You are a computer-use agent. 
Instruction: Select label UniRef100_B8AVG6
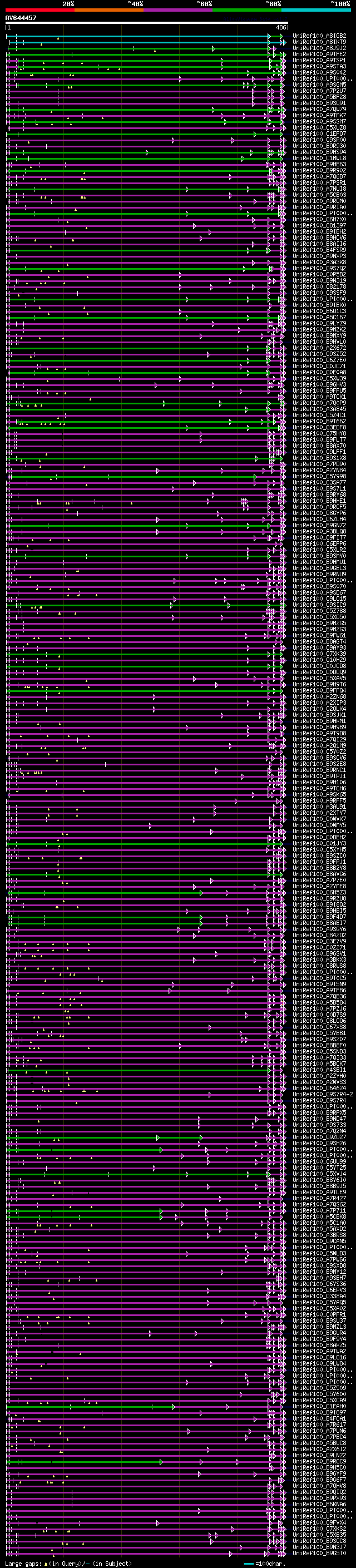(319, 874)
